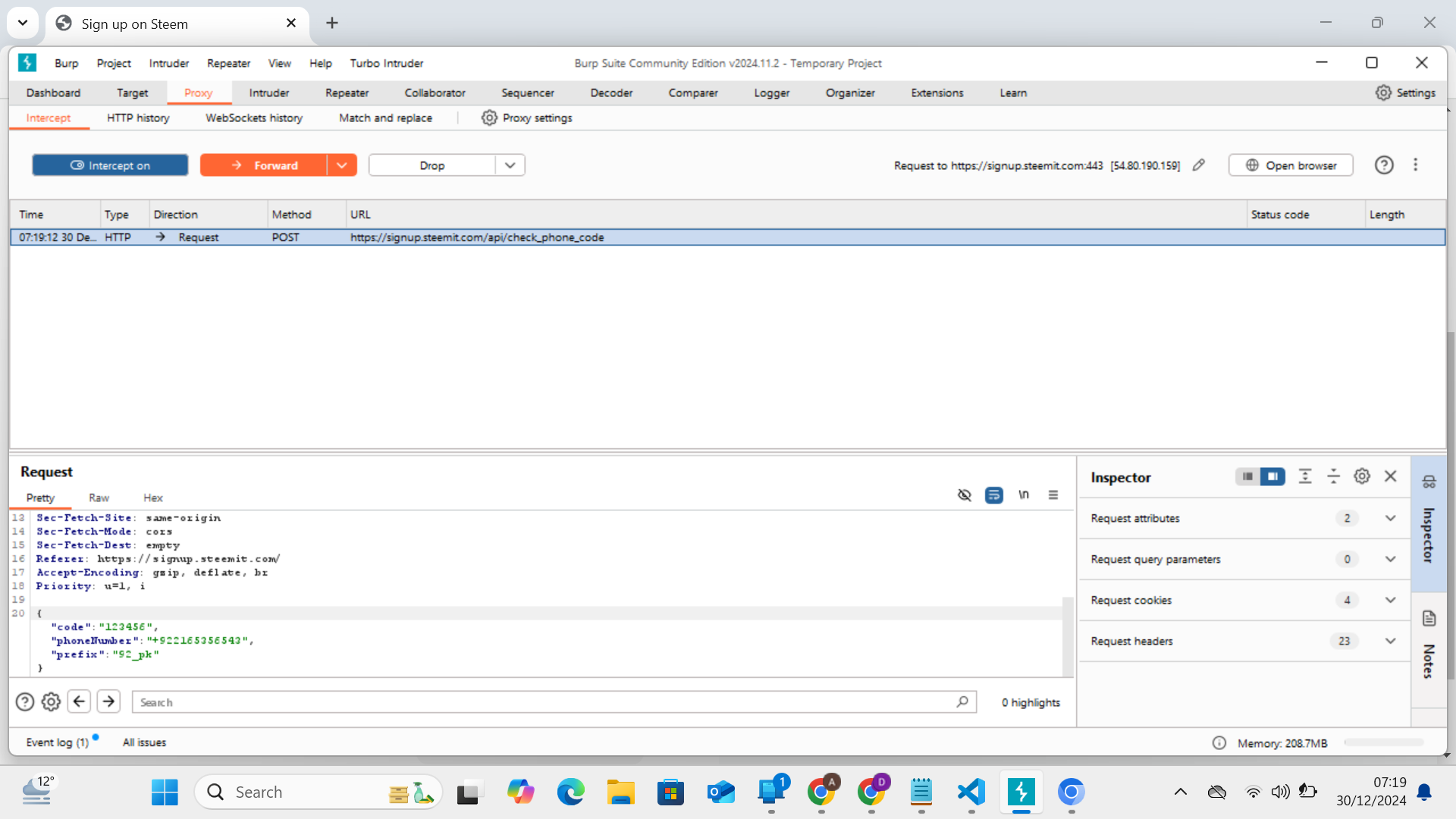This screenshot has width=1456, height=819.
Task: Click the \n show line endings icon
Action: point(1023,494)
